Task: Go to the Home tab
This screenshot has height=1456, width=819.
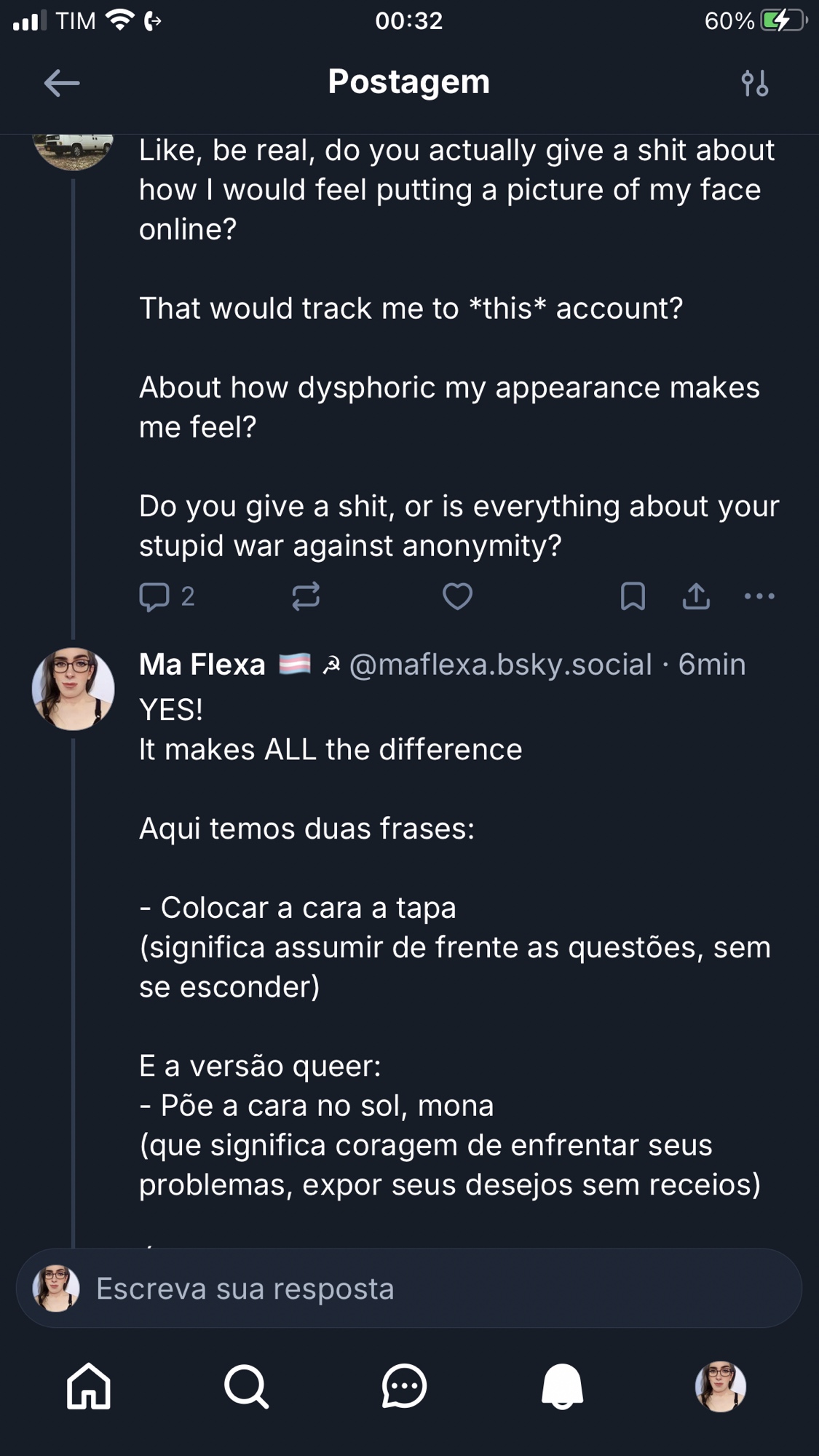Action: pyautogui.click(x=89, y=1386)
